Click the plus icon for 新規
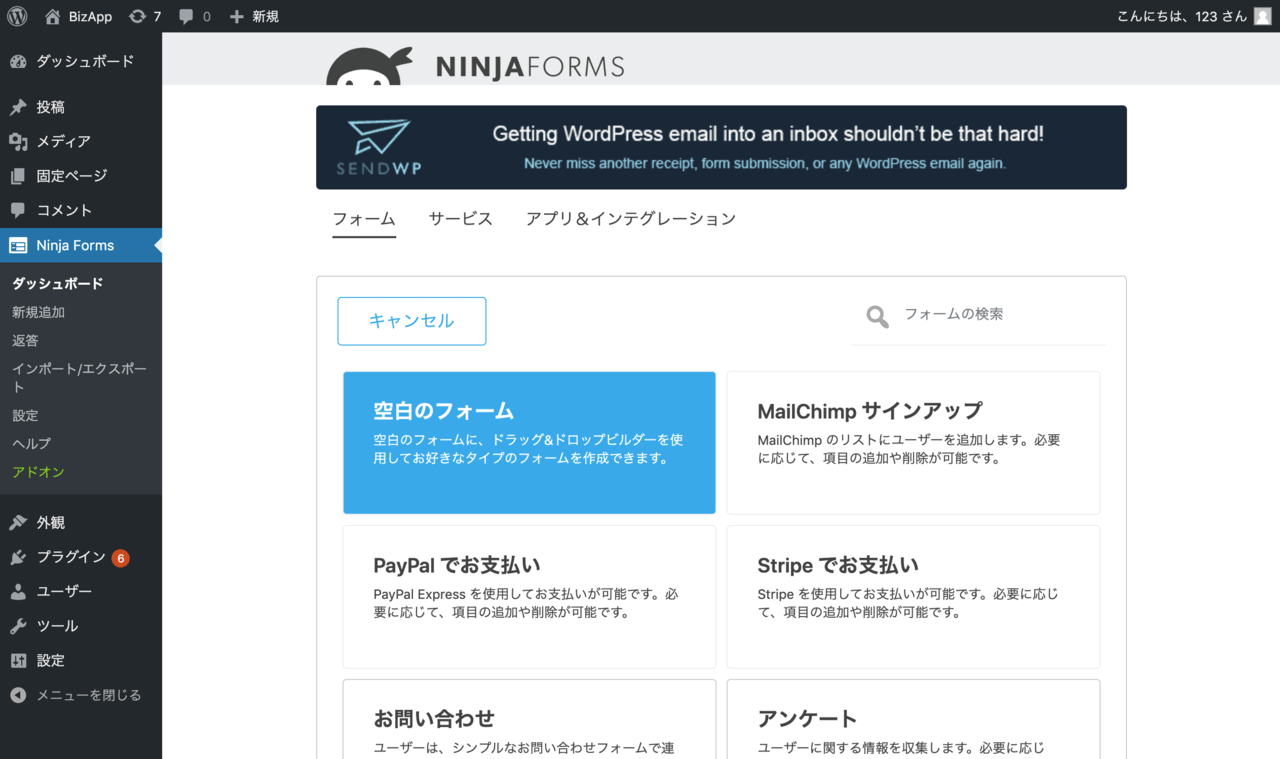This screenshot has width=1280, height=759. click(x=236, y=16)
